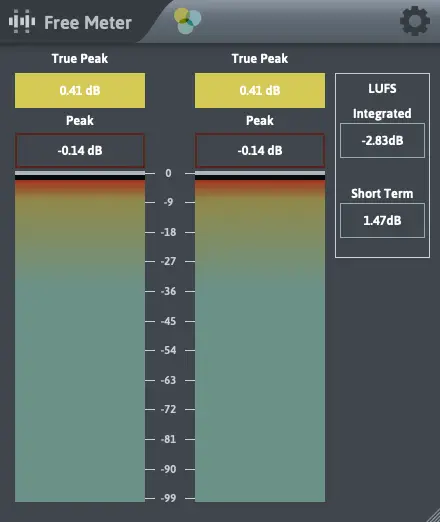Click the 0 mark on the dB scale
Screen dimensions: 440x522
(168, 173)
